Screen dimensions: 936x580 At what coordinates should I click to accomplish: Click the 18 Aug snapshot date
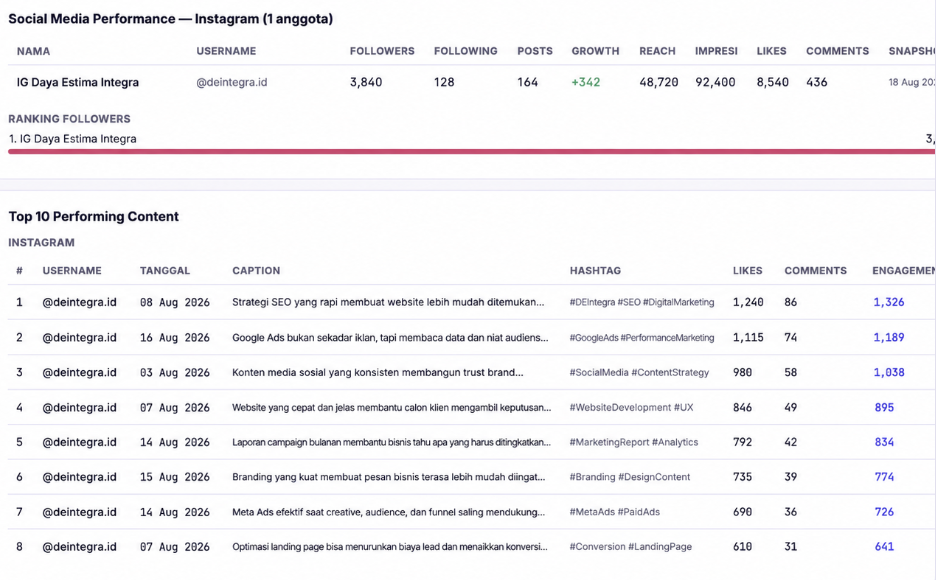[x=912, y=82]
